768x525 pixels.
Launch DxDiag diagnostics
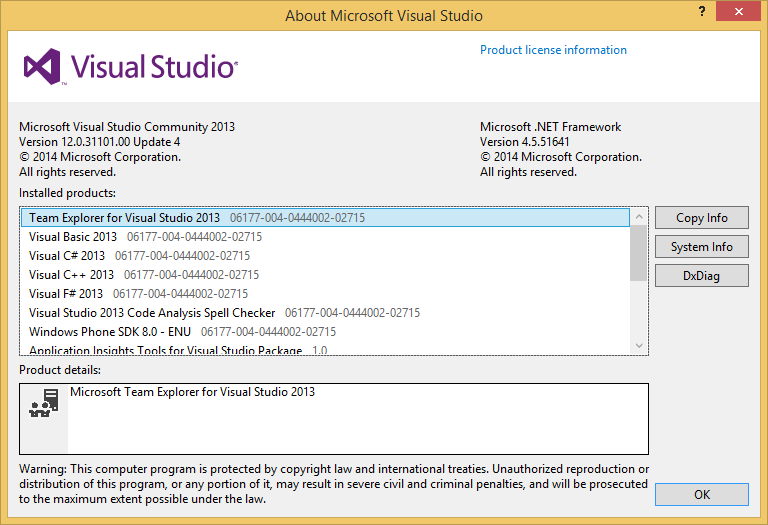pyautogui.click(x=701, y=276)
